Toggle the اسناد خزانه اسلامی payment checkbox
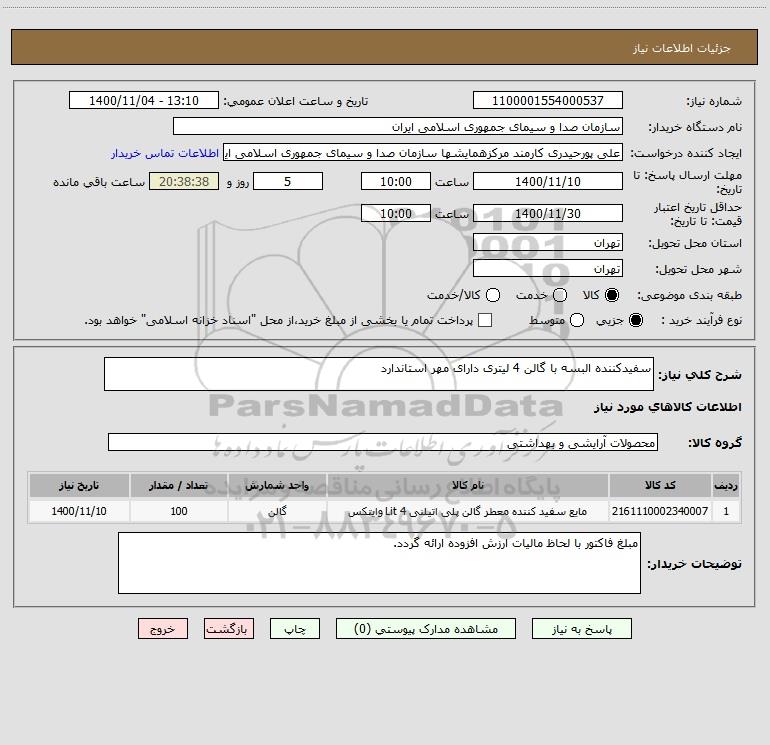The width and height of the screenshot is (770, 745). 485,320
